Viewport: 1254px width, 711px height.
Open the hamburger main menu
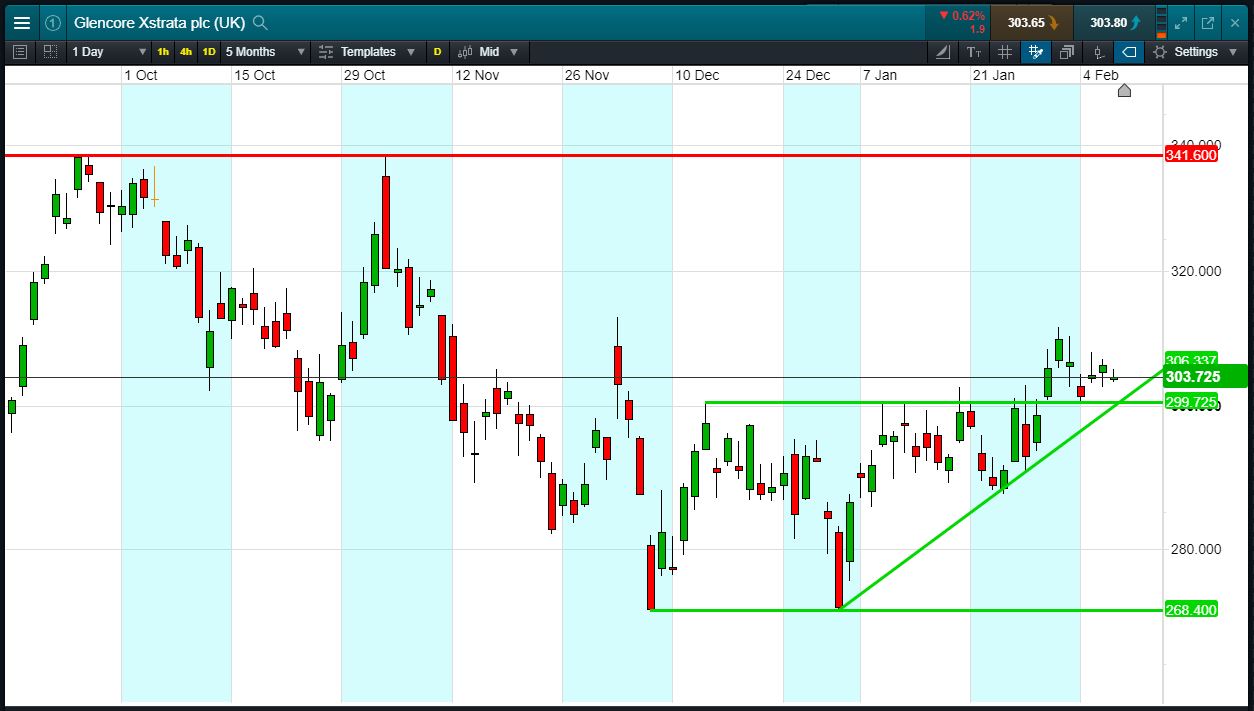click(x=22, y=22)
